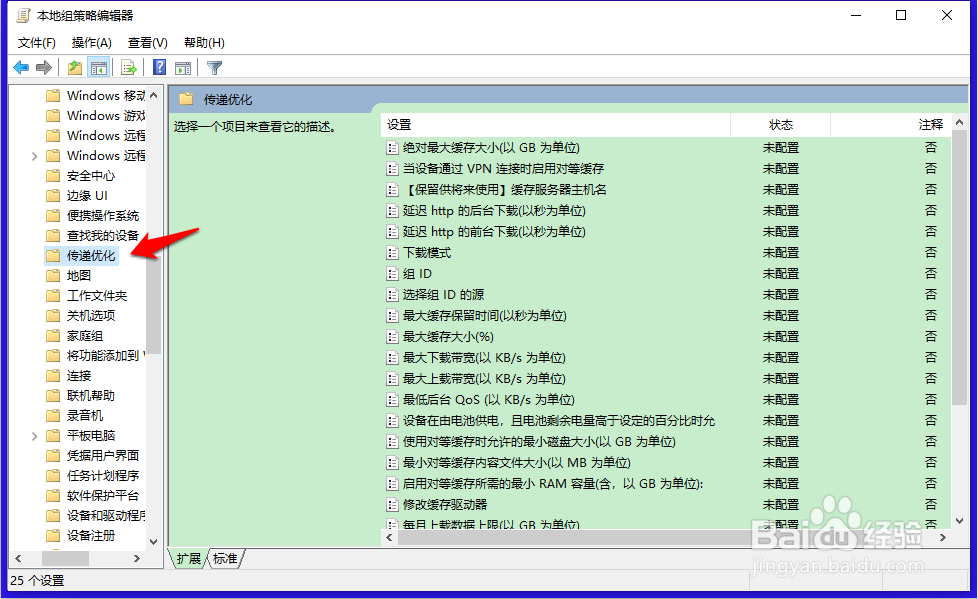Click the Forward arrow toolbar icon
This screenshot has width=978, height=599.
tap(44, 67)
